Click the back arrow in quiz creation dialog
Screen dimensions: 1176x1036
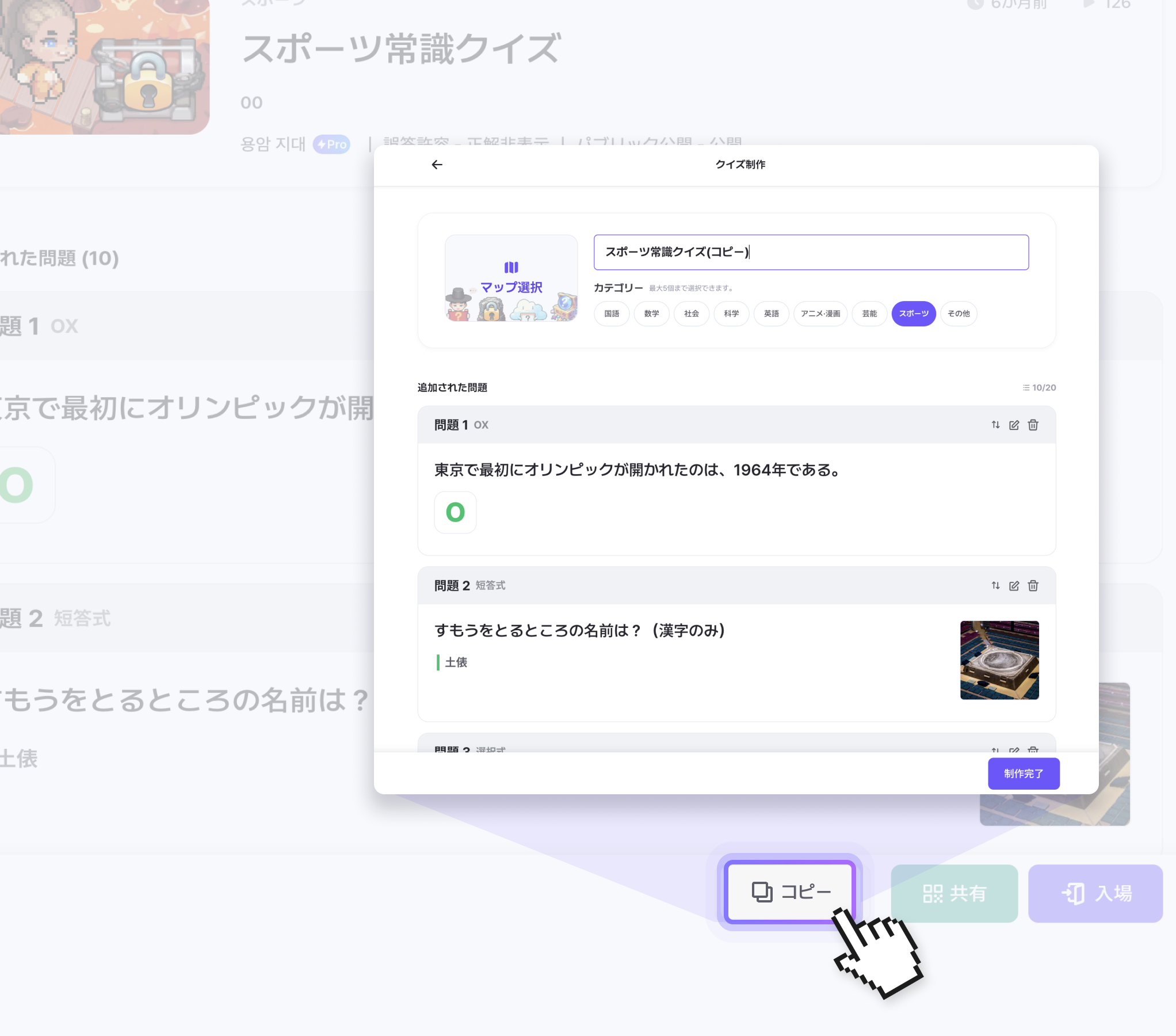coord(437,165)
